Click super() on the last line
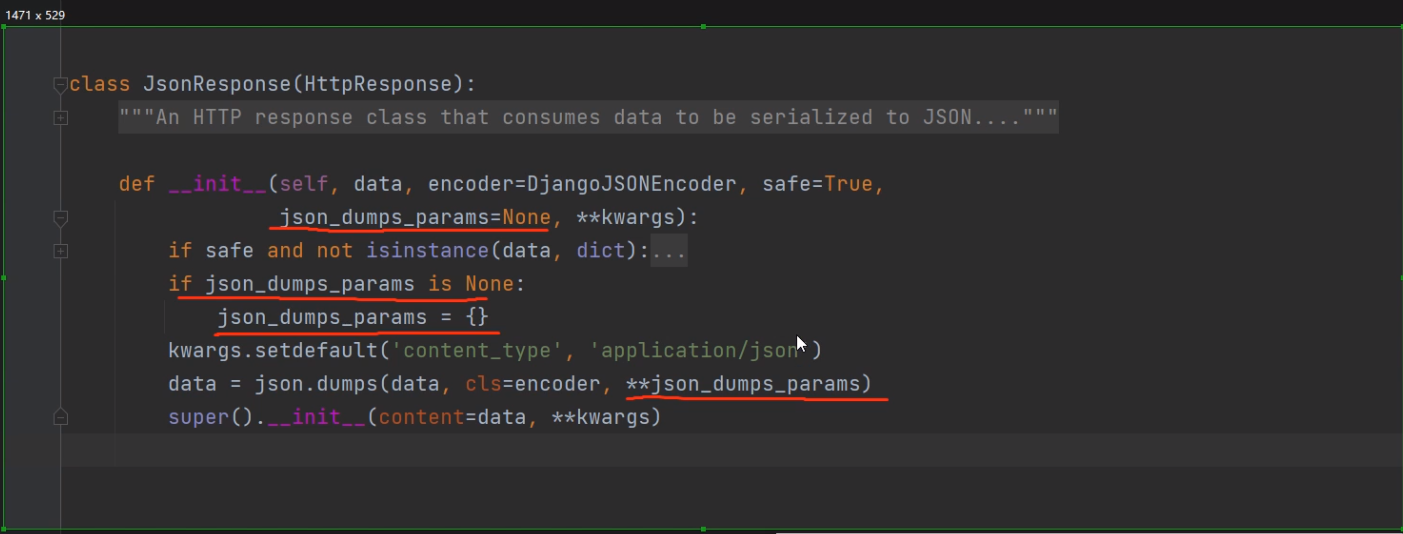 click(x=211, y=417)
